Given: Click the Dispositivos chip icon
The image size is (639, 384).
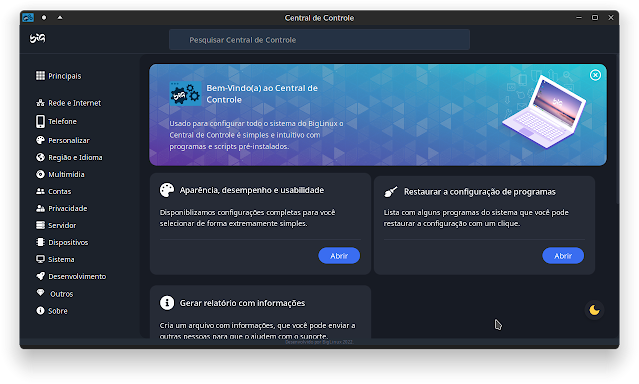Looking at the screenshot, I should point(40,242).
